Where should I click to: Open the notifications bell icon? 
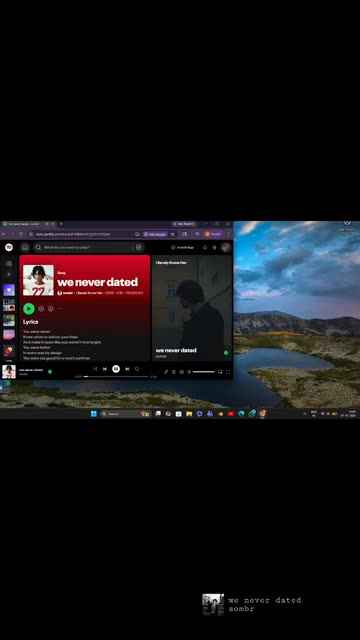[204, 247]
